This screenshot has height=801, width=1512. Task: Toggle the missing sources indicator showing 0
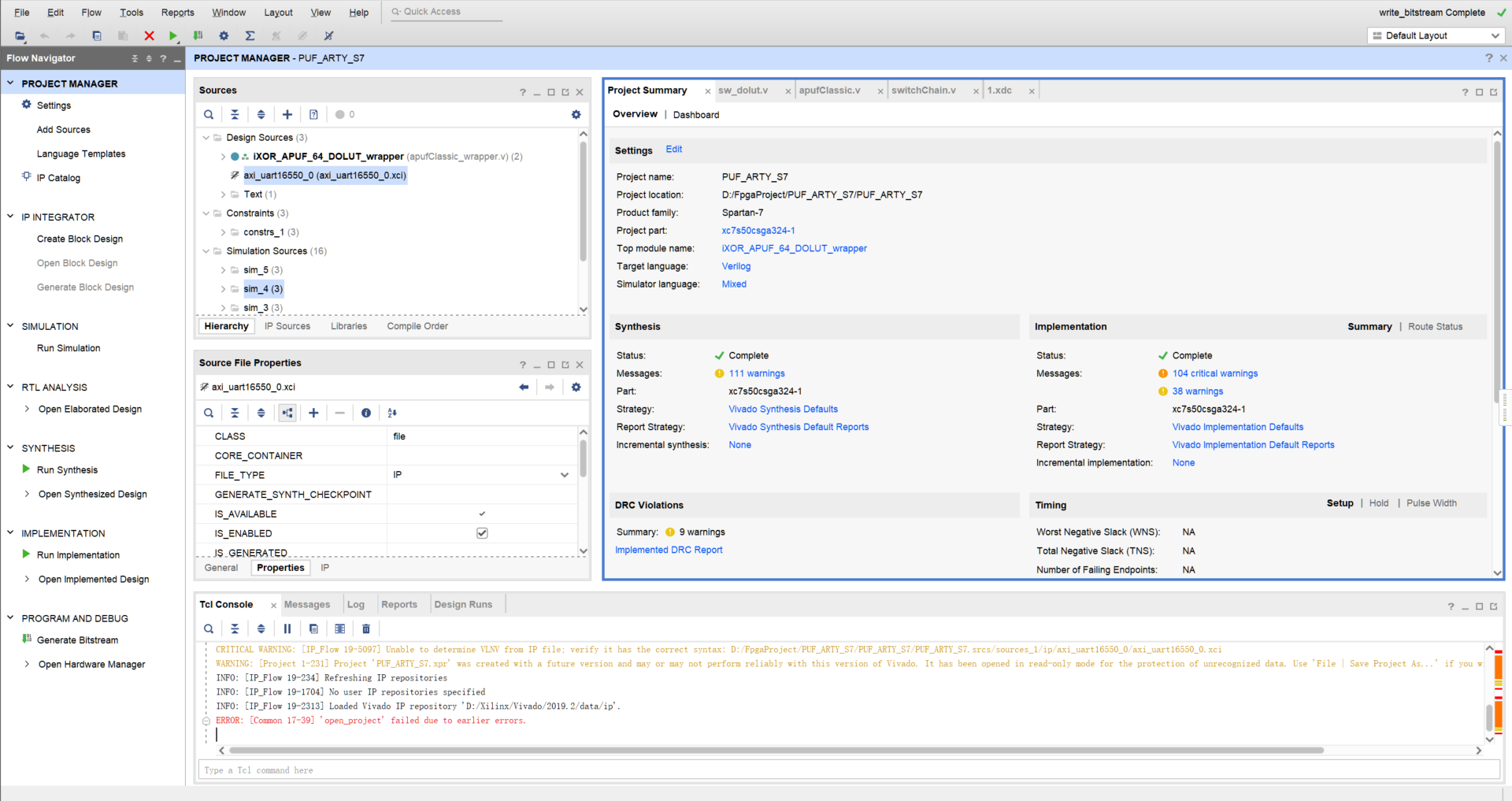click(345, 114)
